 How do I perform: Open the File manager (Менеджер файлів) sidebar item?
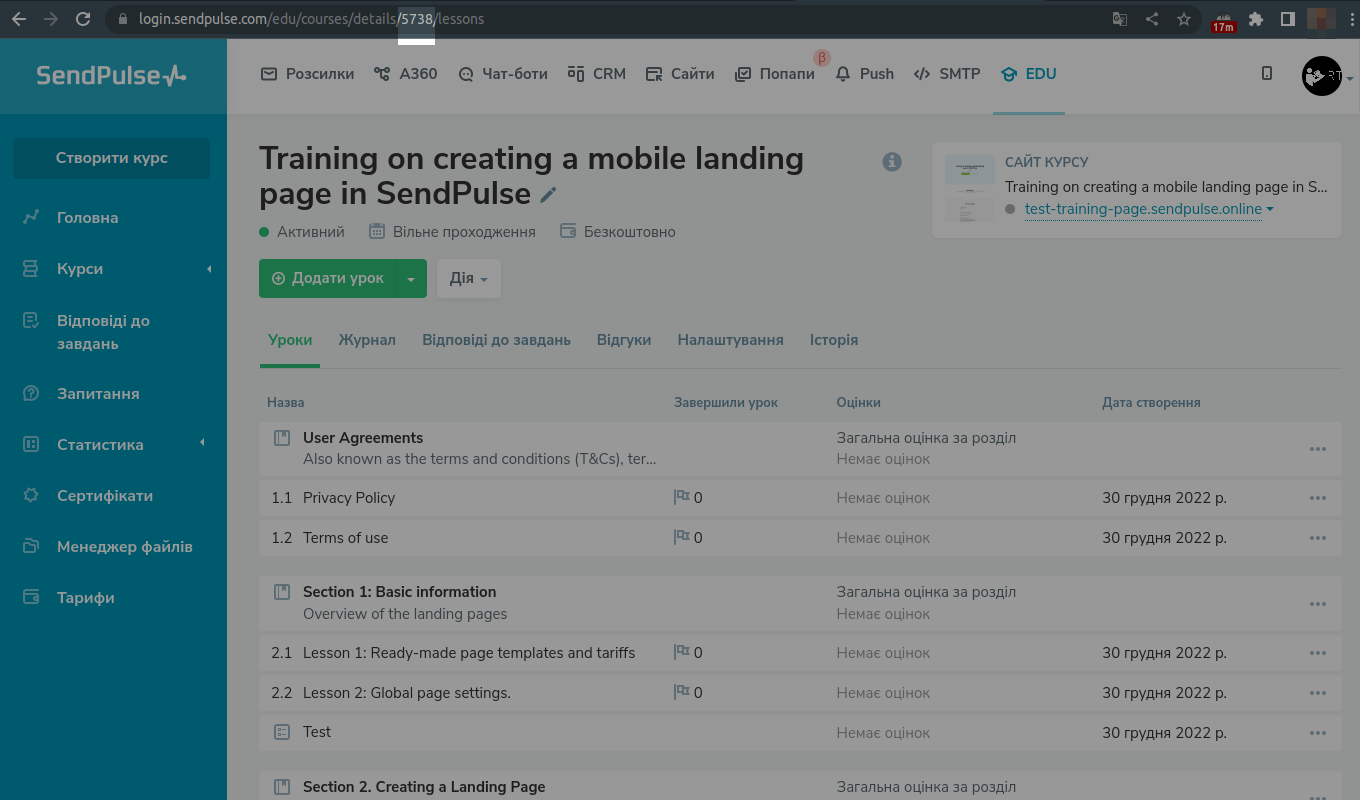point(124,547)
